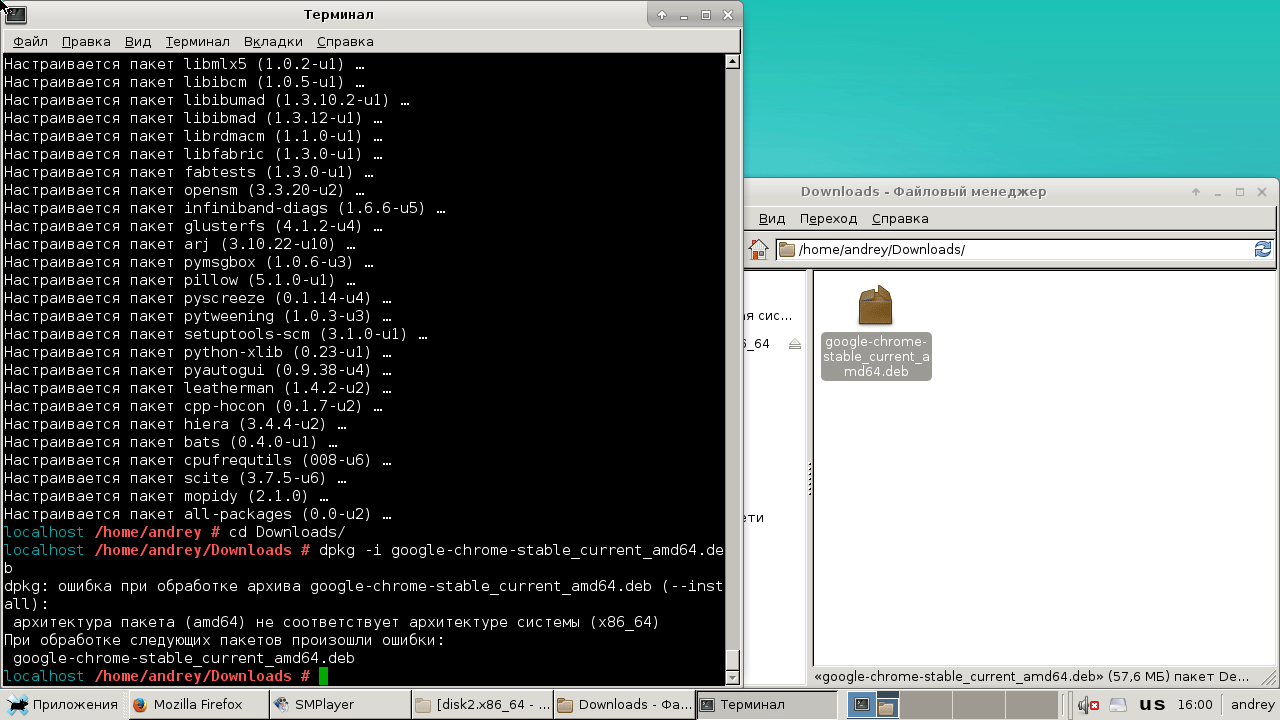1280x720 pixels.
Task: Click the scroll-up arrow in the terminal scrollbar
Action: [733, 62]
